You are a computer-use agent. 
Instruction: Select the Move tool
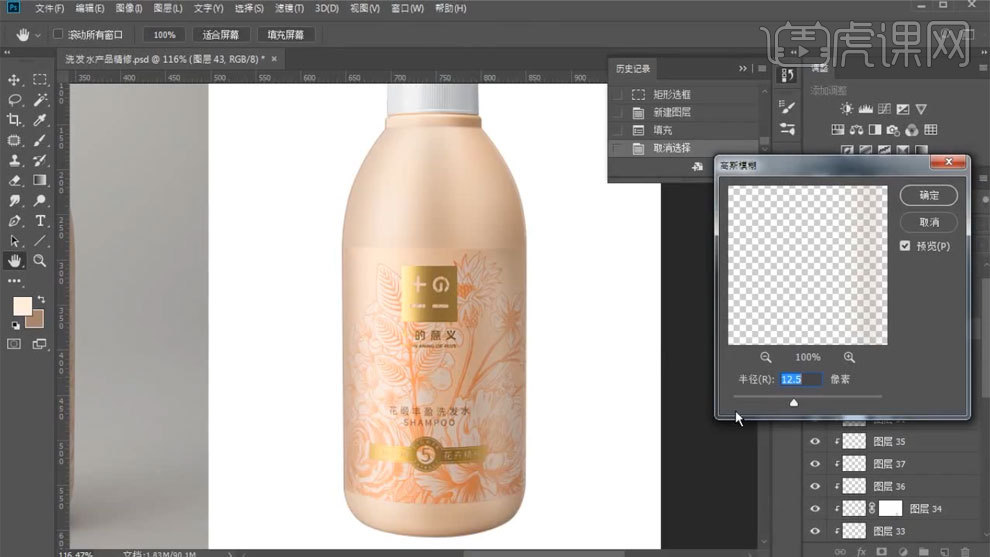point(14,80)
